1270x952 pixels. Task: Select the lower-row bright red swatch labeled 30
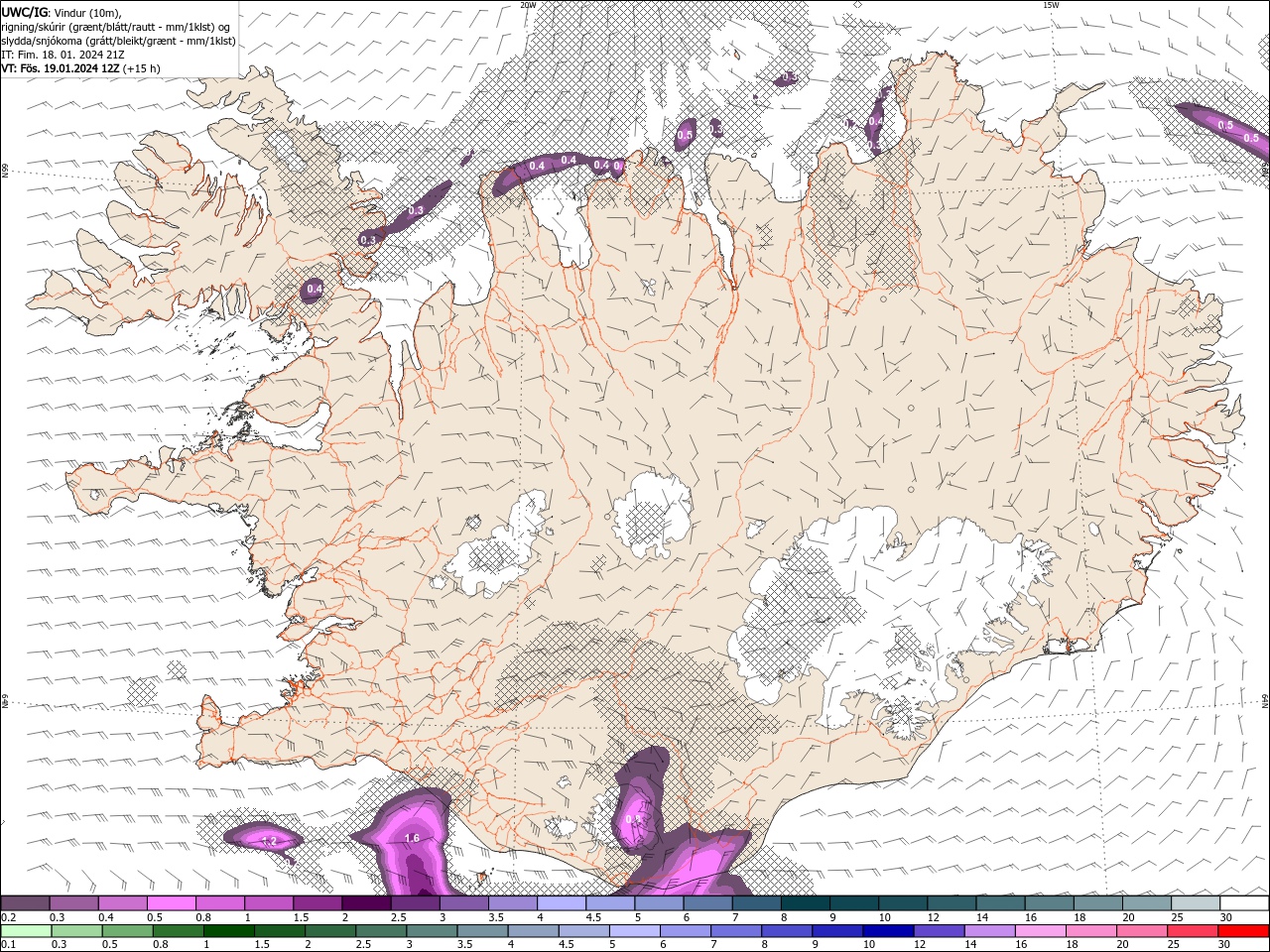[x=1242, y=931]
